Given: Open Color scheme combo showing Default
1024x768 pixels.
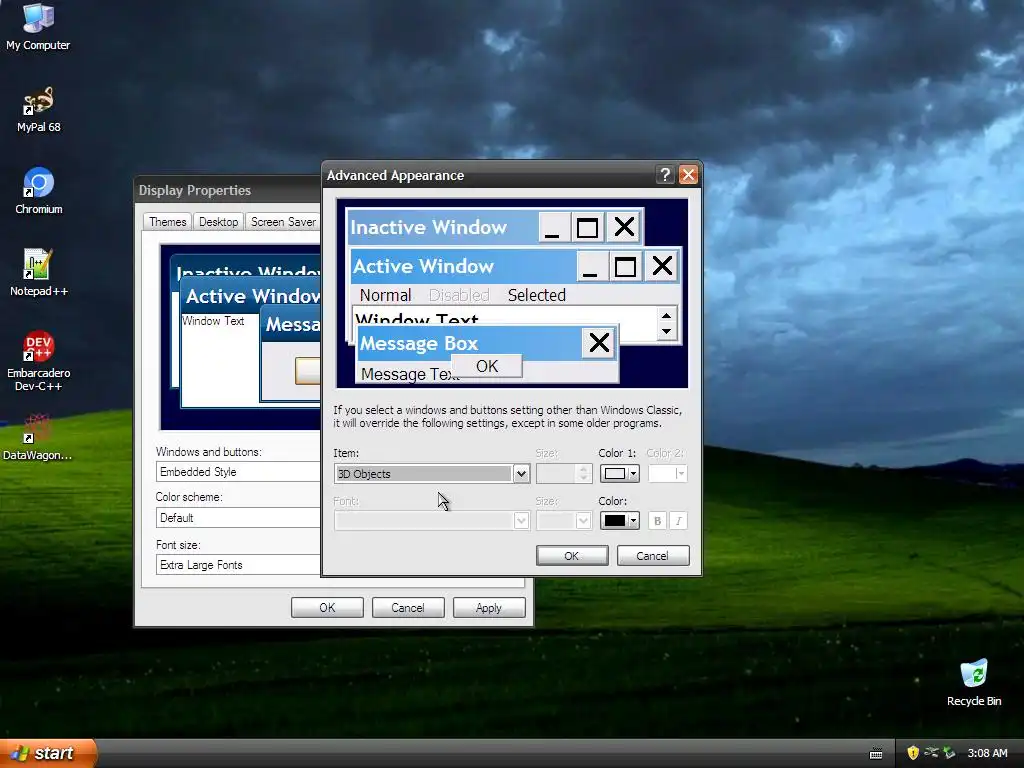Looking at the screenshot, I should (x=238, y=518).
